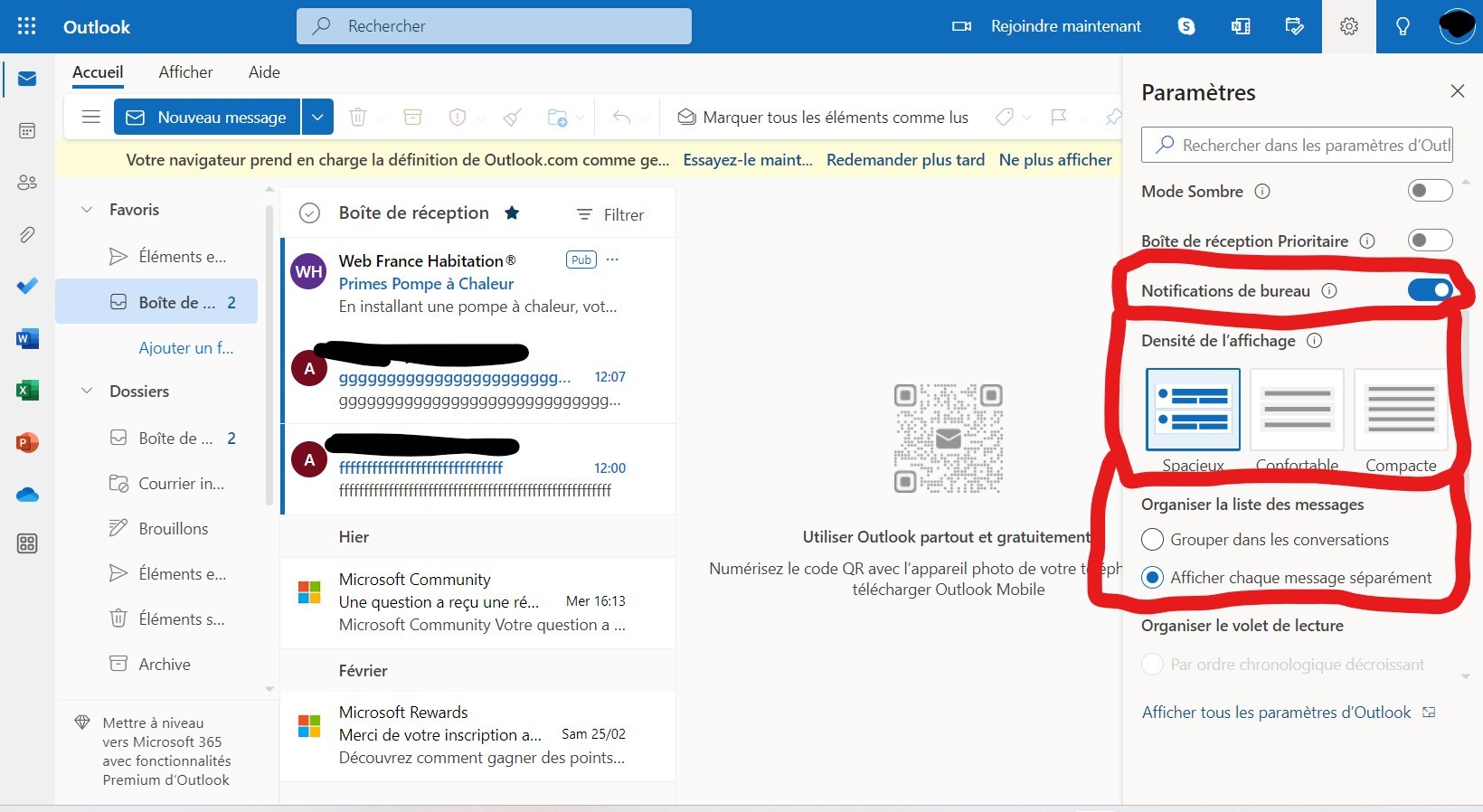Image resolution: width=1483 pixels, height=812 pixels.
Task: Click the Move to folder icon
Action: [x=557, y=118]
